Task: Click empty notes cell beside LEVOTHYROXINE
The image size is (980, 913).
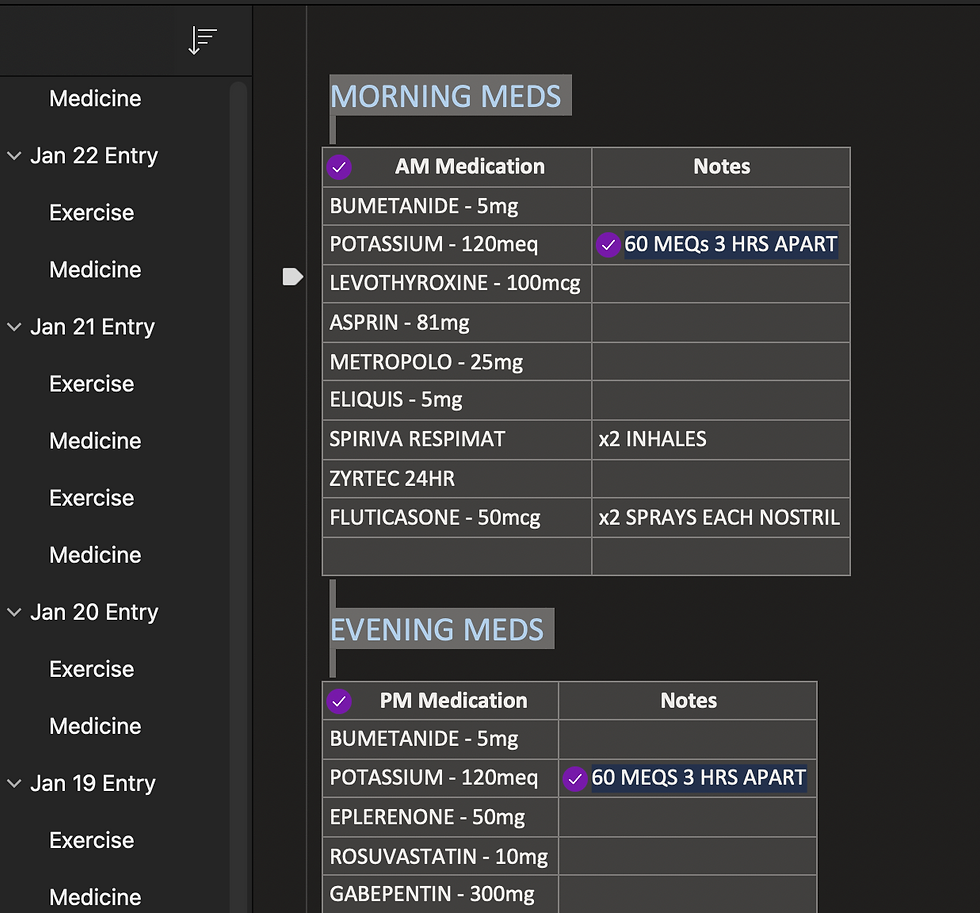Action: point(721,283)
